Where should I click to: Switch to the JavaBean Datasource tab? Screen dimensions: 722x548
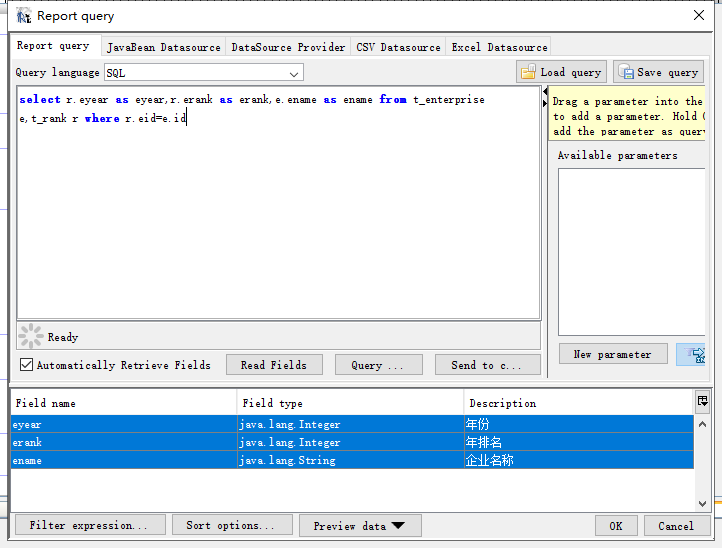click(163, 47)
